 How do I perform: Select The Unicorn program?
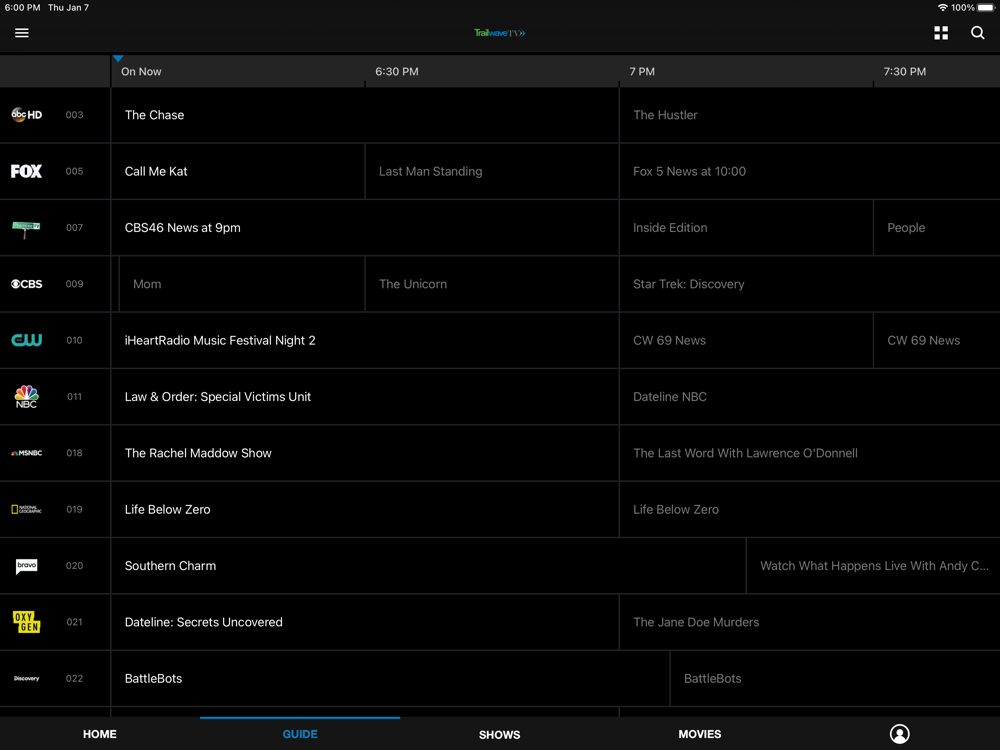pyautogui.click(x=492, y=284)
